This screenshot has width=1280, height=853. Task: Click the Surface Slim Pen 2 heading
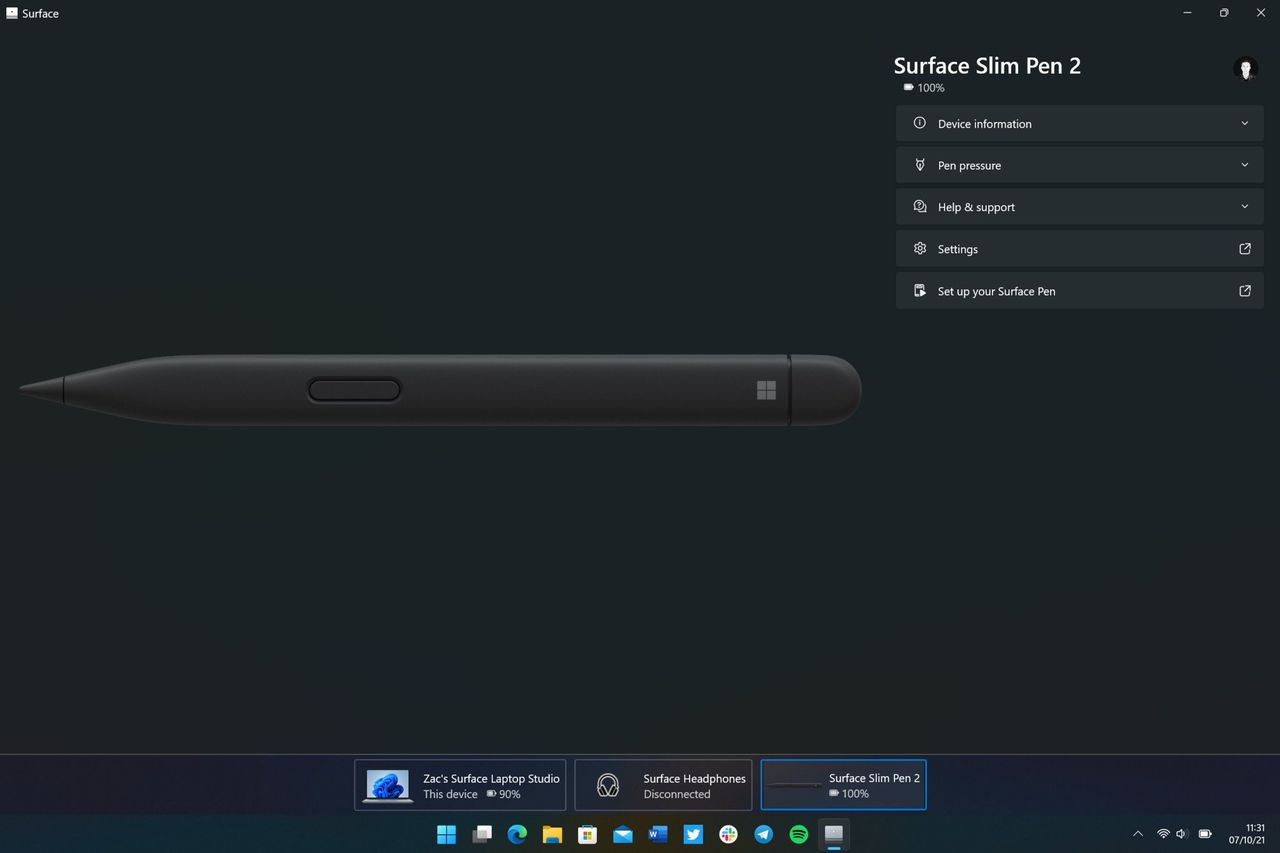[987, 66]
